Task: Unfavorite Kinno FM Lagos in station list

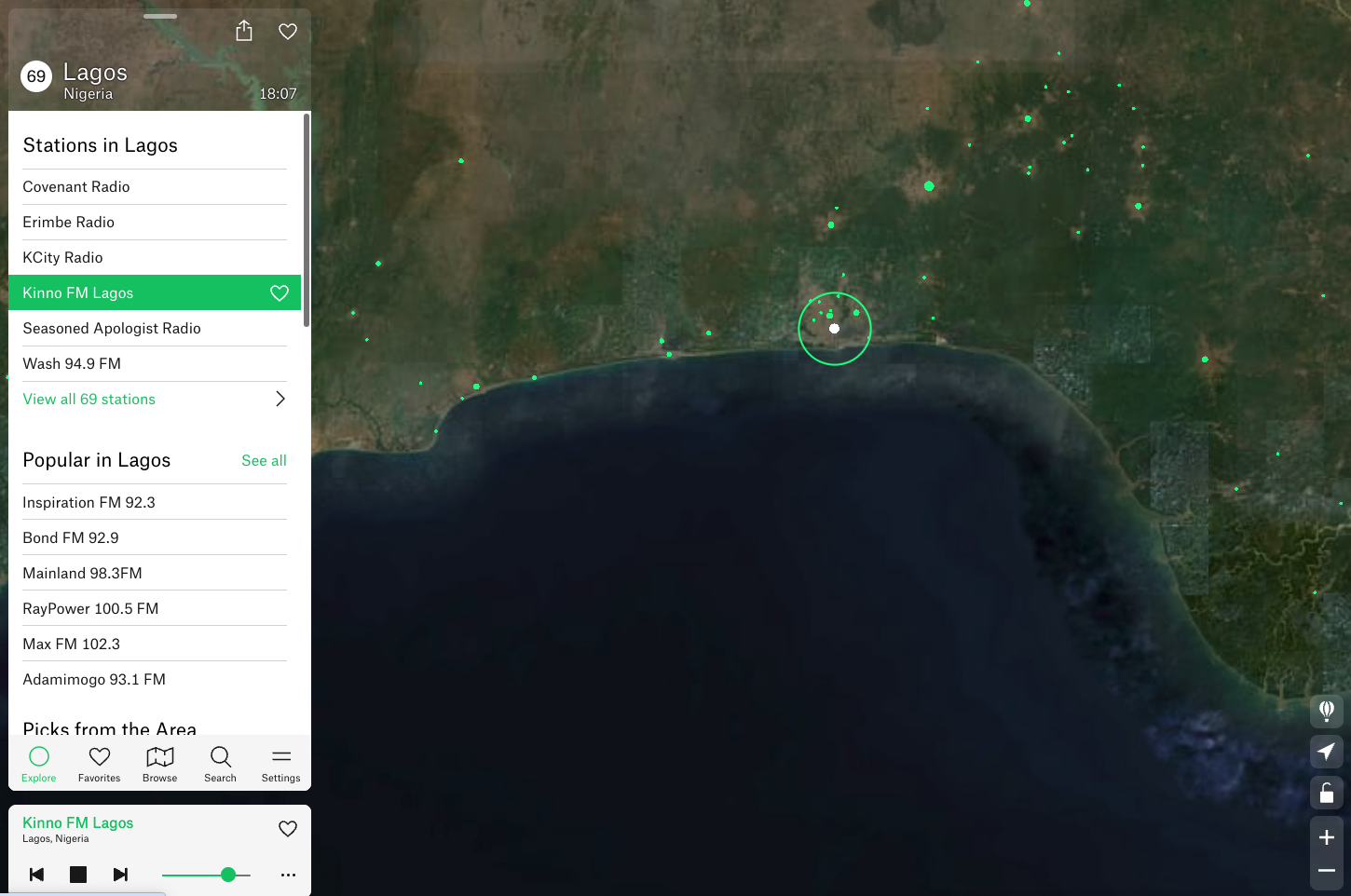Action: tap(280, 293)
